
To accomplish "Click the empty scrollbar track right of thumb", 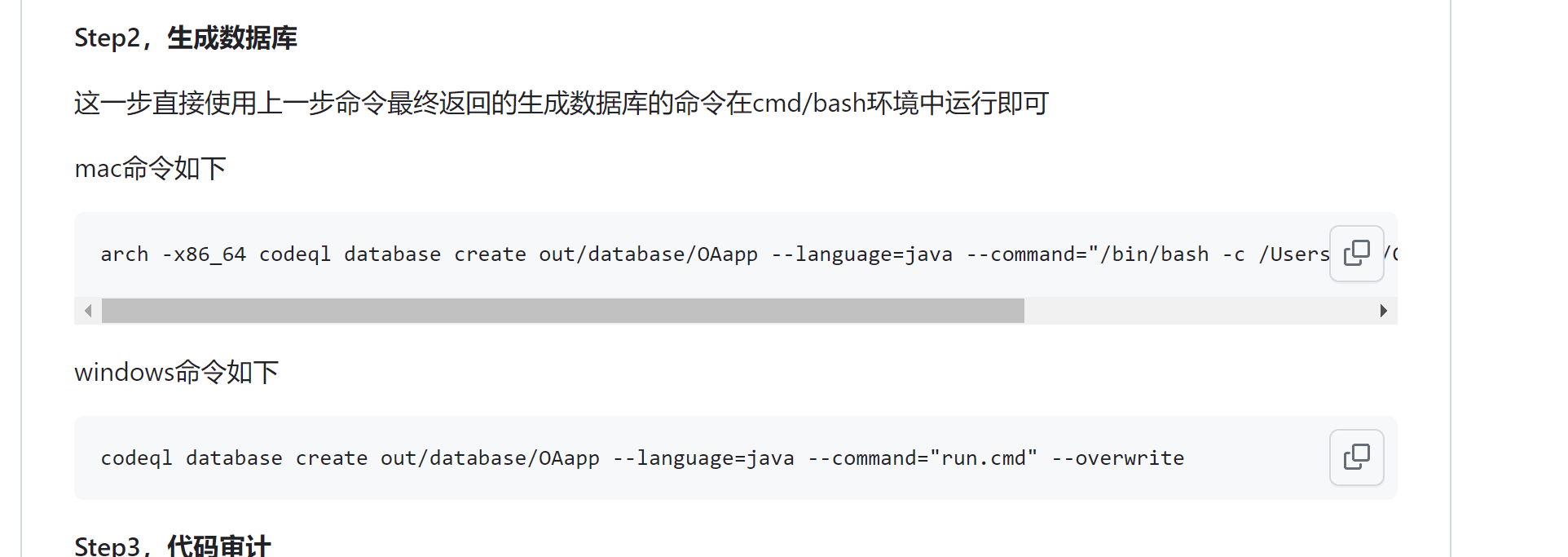I will pyautogui.click(x=1197, y=311).
